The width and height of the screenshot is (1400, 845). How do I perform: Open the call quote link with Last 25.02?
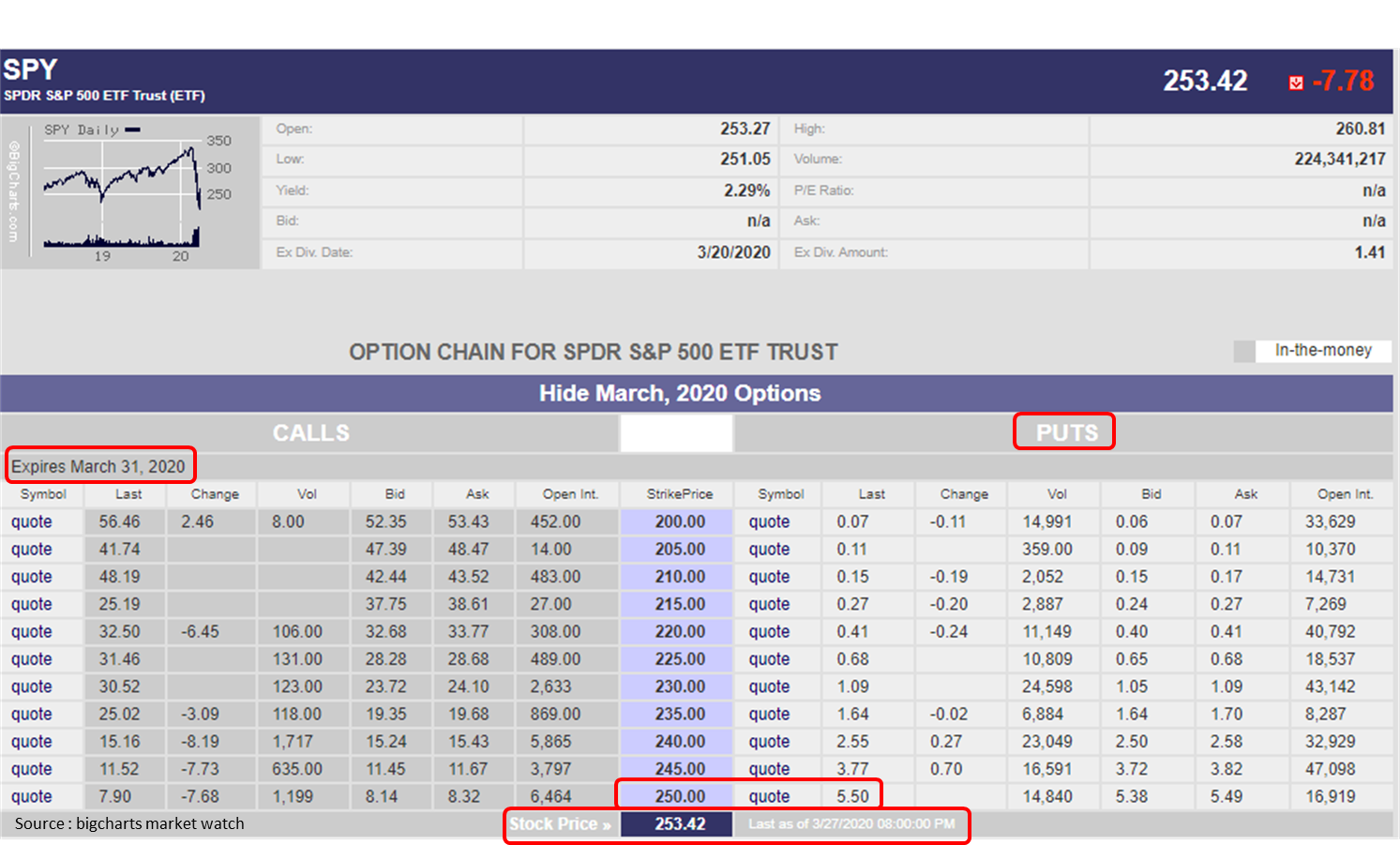click(32, 714)
